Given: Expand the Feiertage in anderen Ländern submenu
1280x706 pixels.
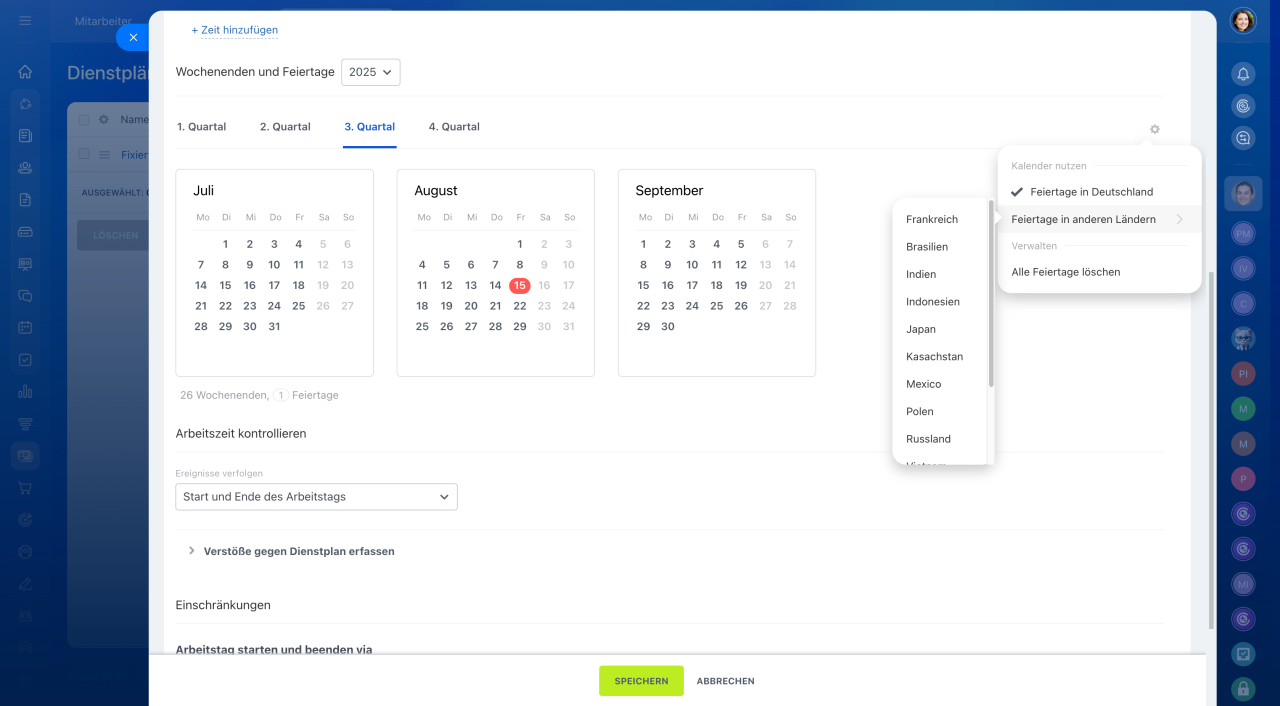Looking at the screenshot, I should pos(1099,219).
